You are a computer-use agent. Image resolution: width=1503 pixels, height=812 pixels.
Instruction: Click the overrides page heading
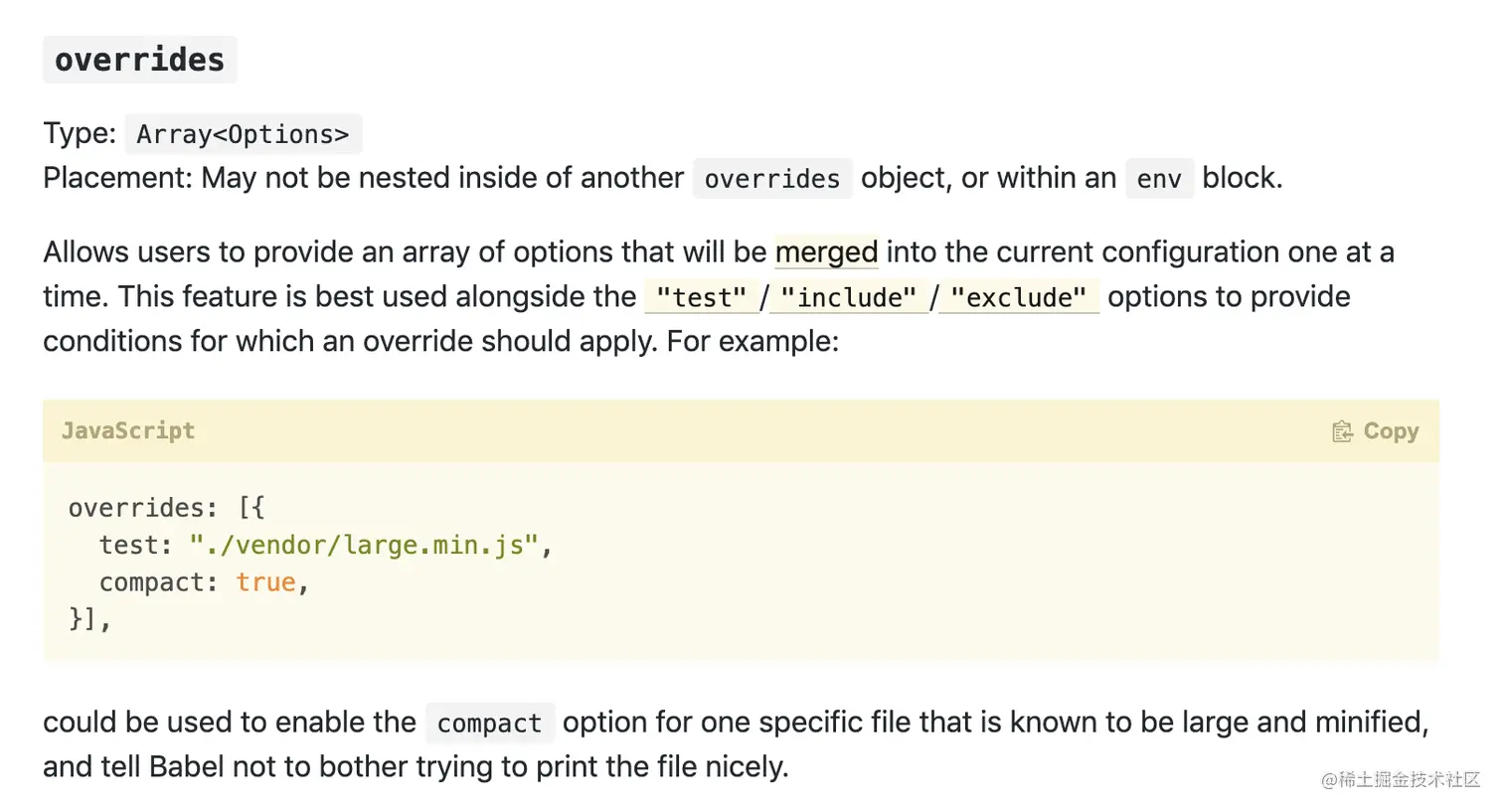click(139, 59)
